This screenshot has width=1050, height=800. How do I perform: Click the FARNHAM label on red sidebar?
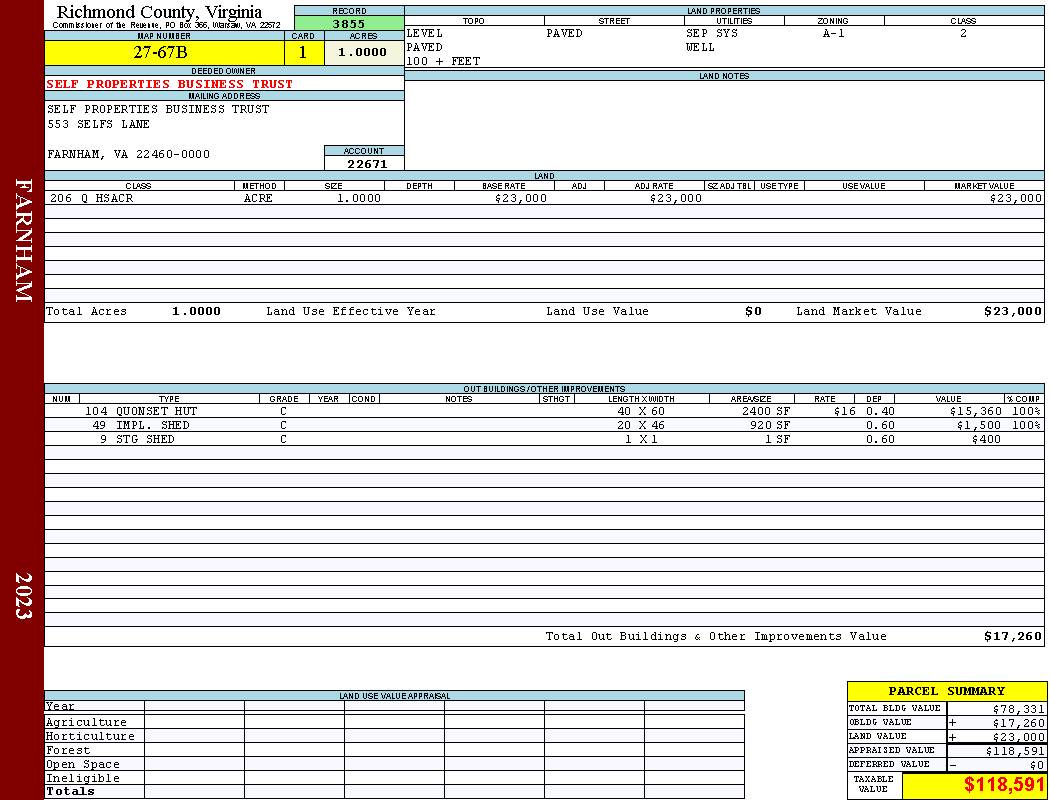tap(23, 240)
